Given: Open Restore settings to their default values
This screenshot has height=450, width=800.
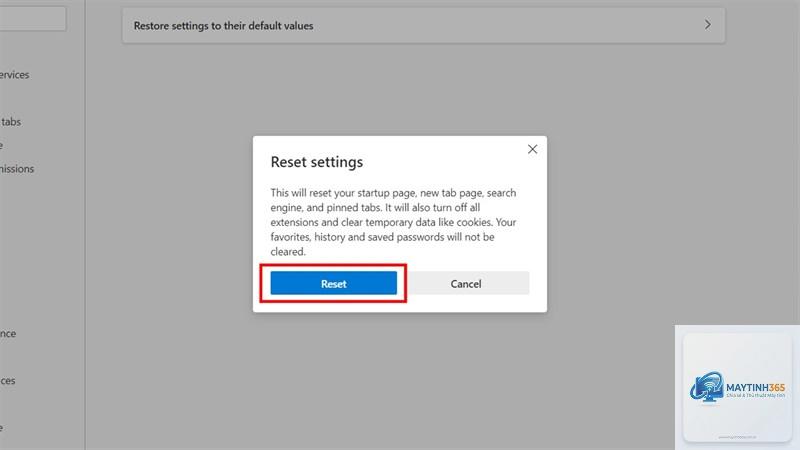Looking at the screenshot, I should click(x=423, y=26).
